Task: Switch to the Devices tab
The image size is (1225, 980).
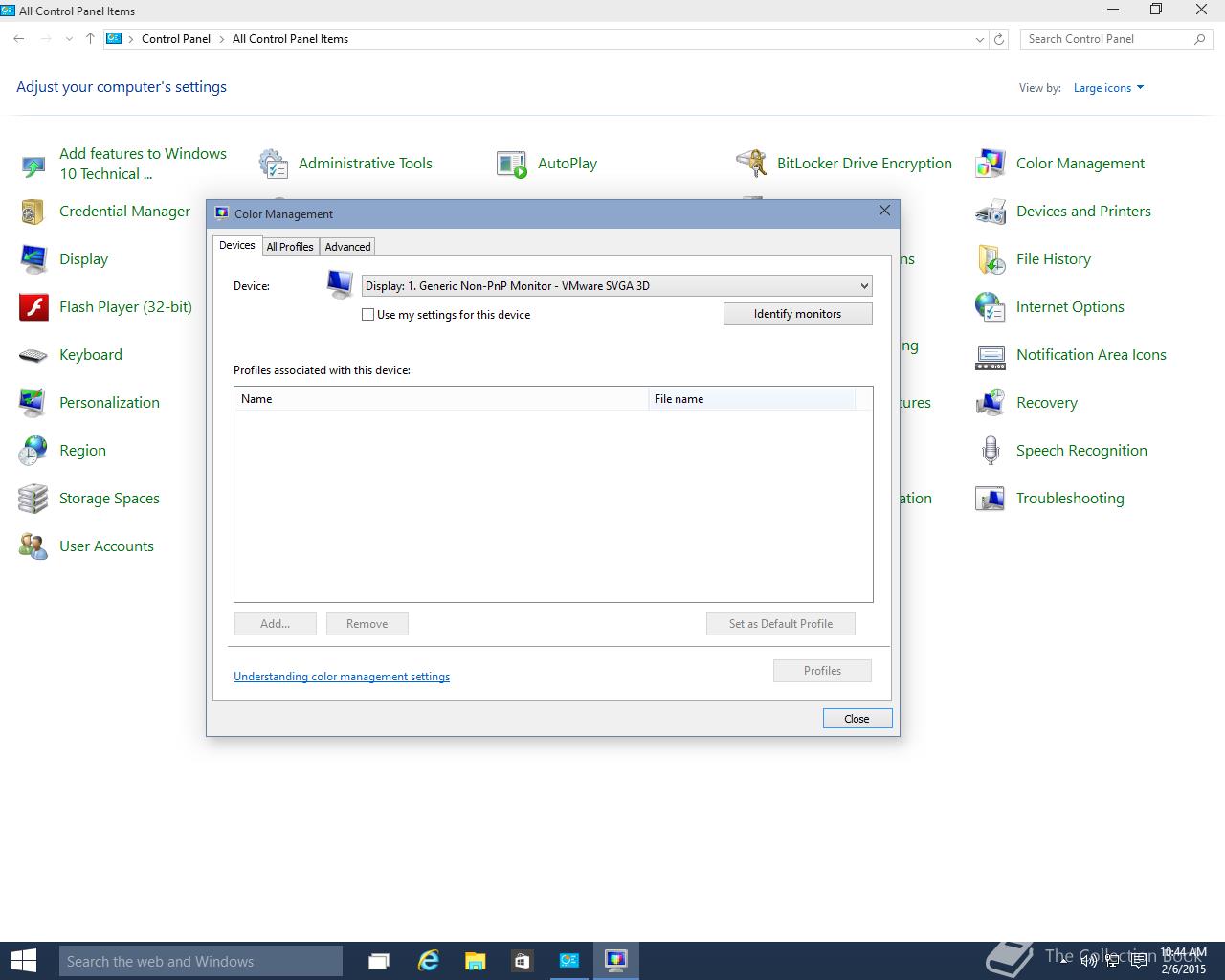Action: click(237, 245)
